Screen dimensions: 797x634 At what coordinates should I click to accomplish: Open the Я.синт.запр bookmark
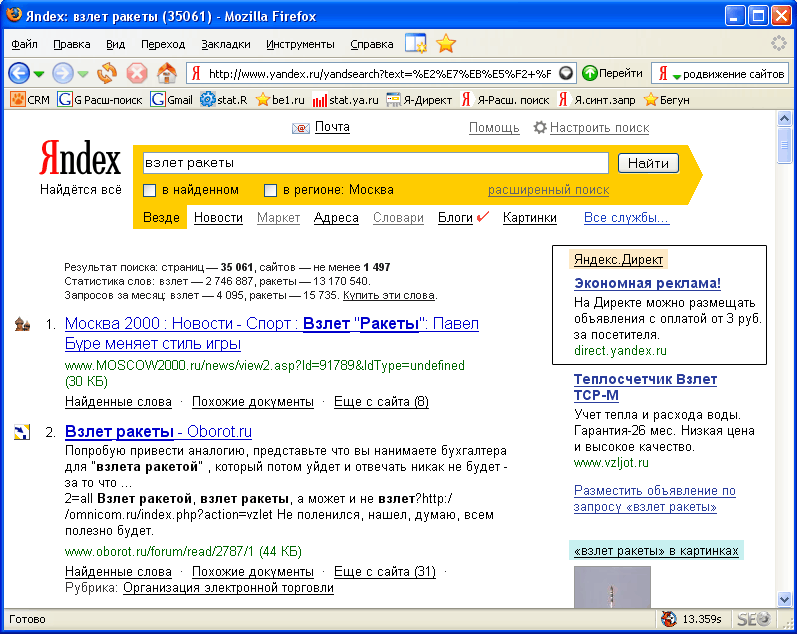tap(596, 100)
